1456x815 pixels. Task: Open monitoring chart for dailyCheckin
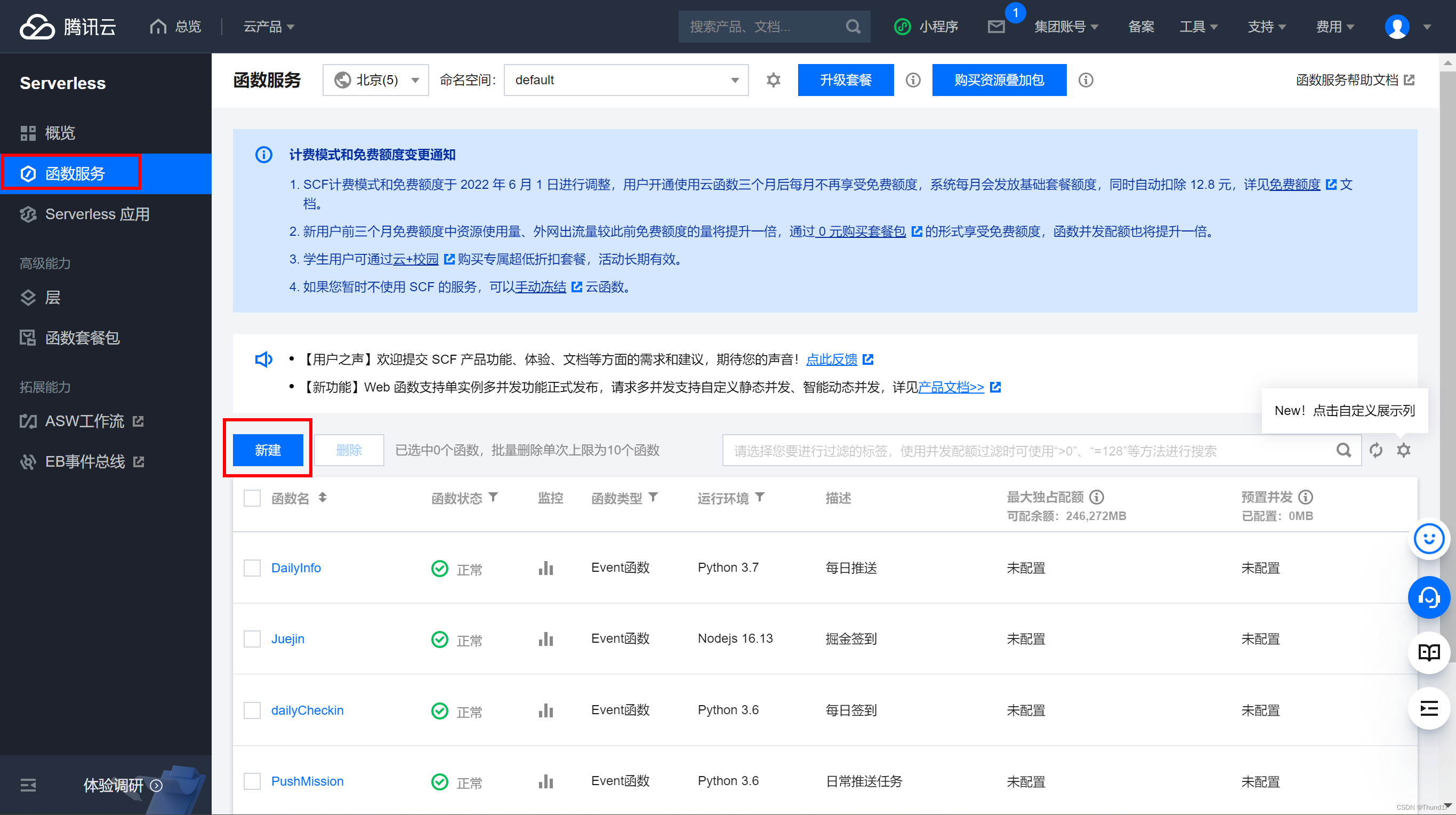(x=545, y=710)
